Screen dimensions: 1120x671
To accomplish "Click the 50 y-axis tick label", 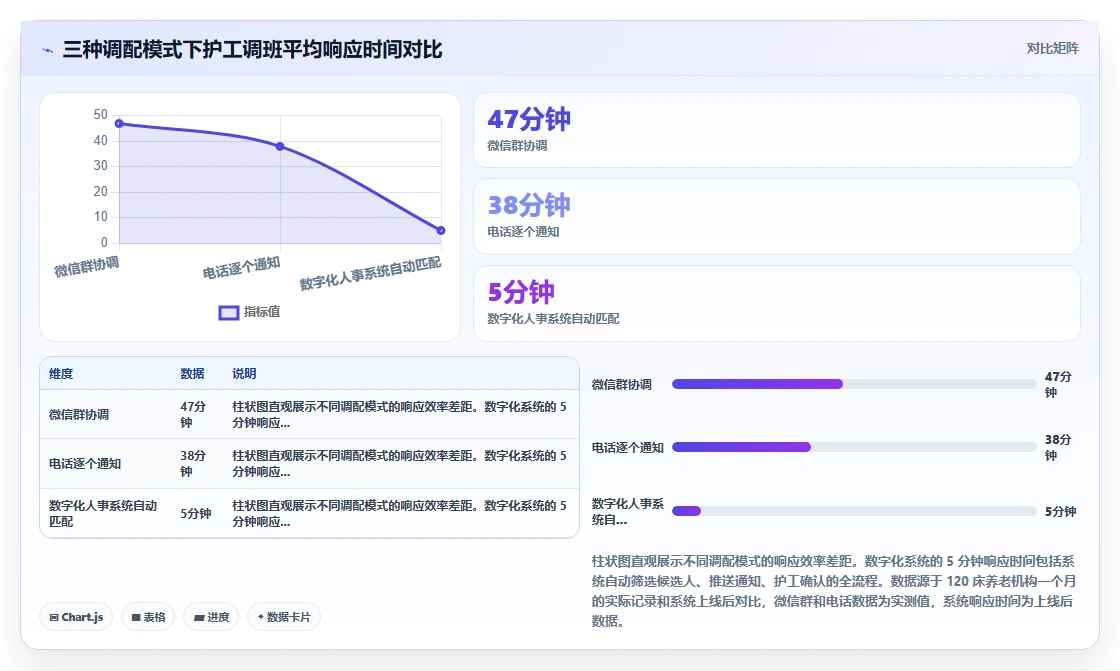I will [100, 114].
